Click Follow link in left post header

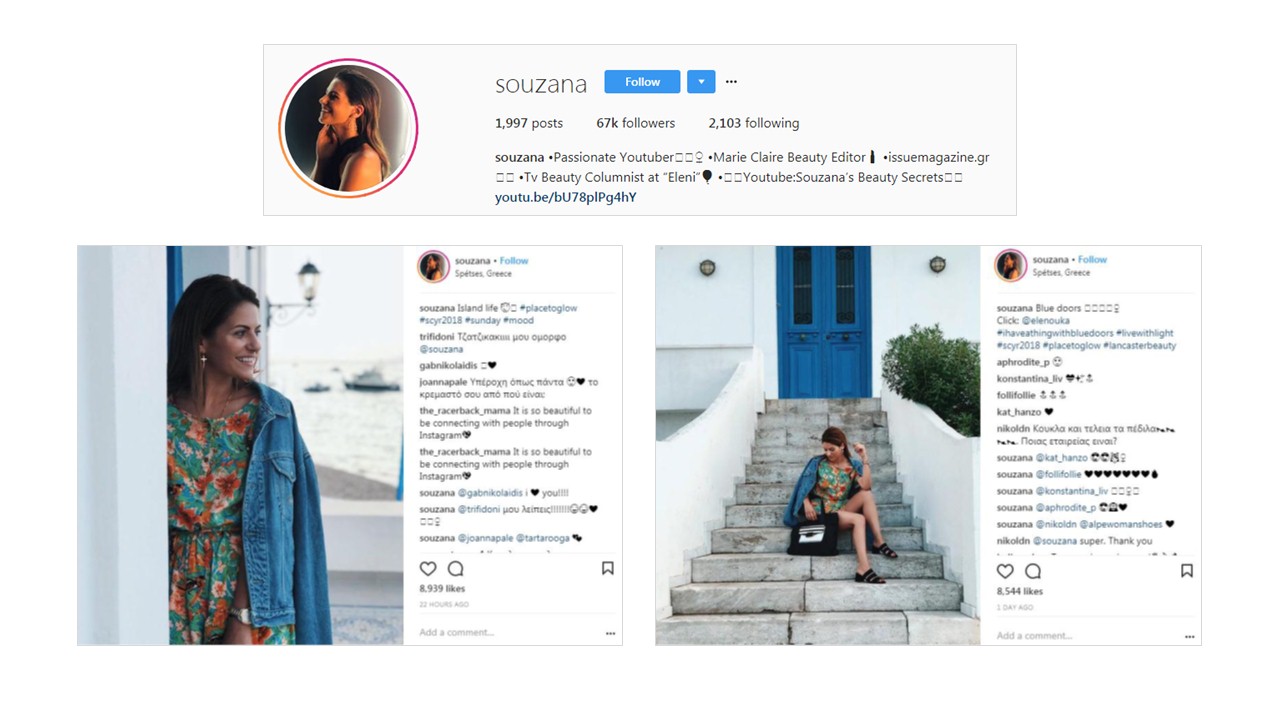(514, 261)
